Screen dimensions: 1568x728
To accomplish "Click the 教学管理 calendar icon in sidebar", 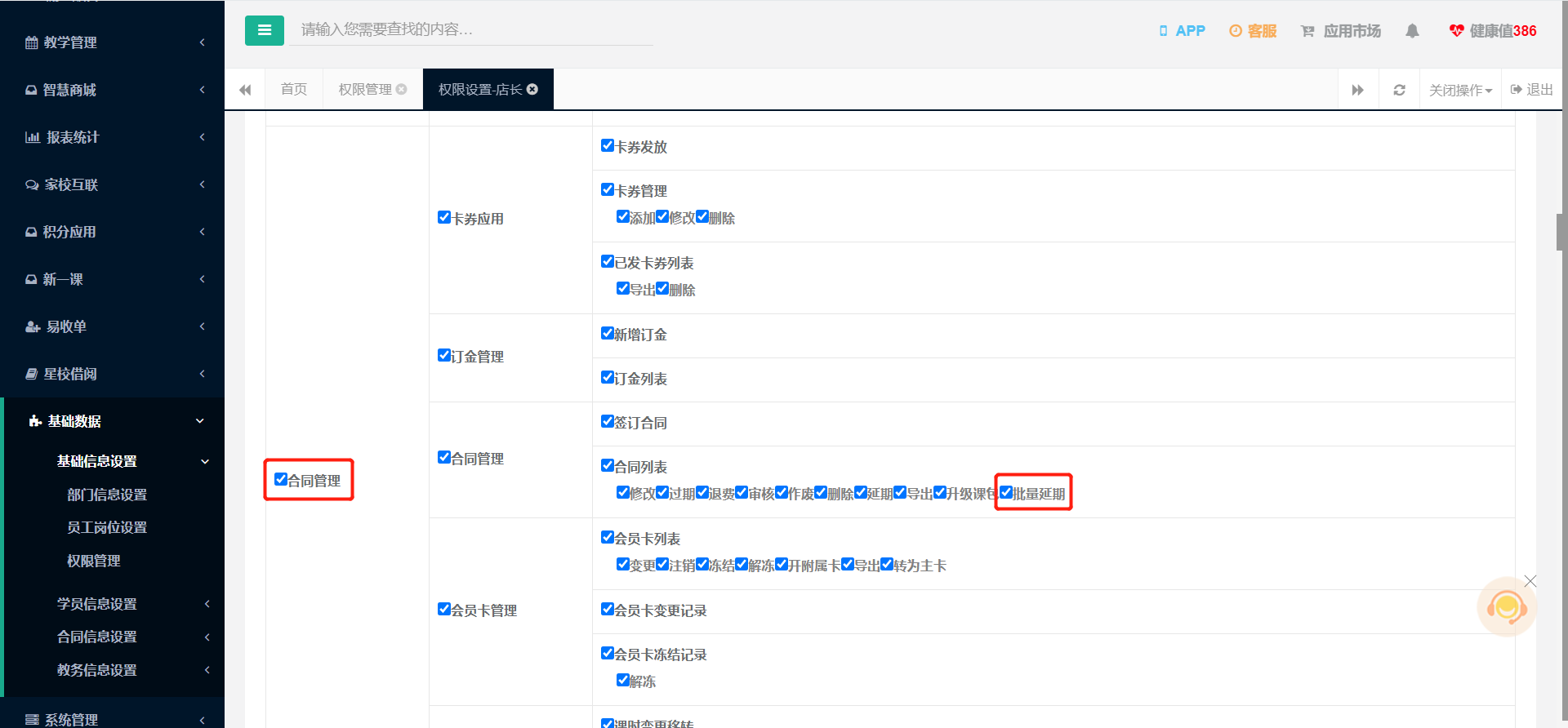I will (32, 42).
